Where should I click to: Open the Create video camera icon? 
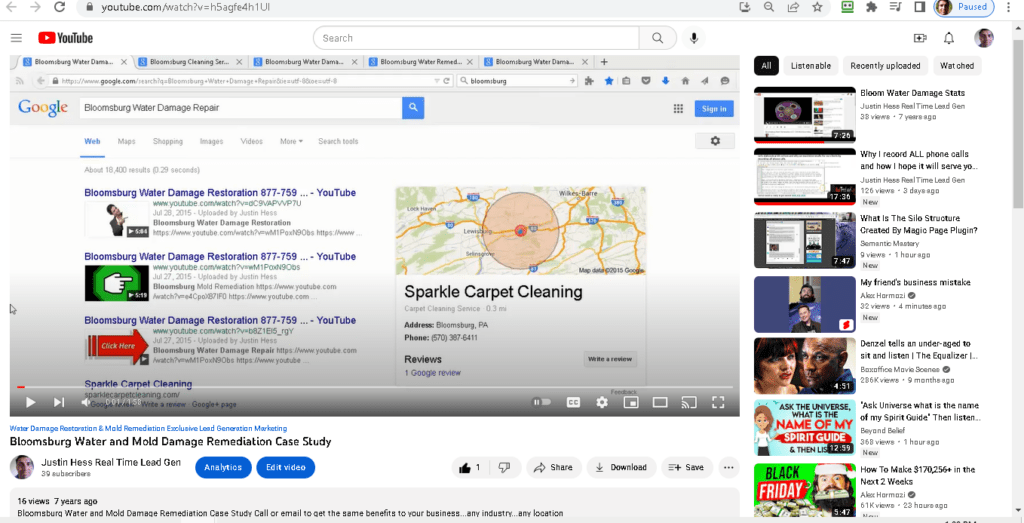(920, 38)
